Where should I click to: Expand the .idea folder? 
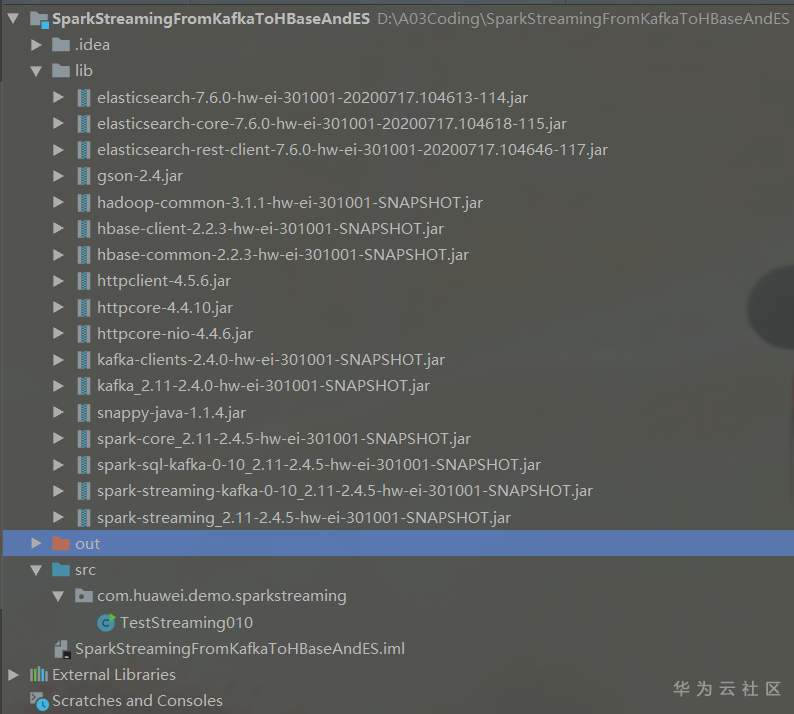click(36, 45)
